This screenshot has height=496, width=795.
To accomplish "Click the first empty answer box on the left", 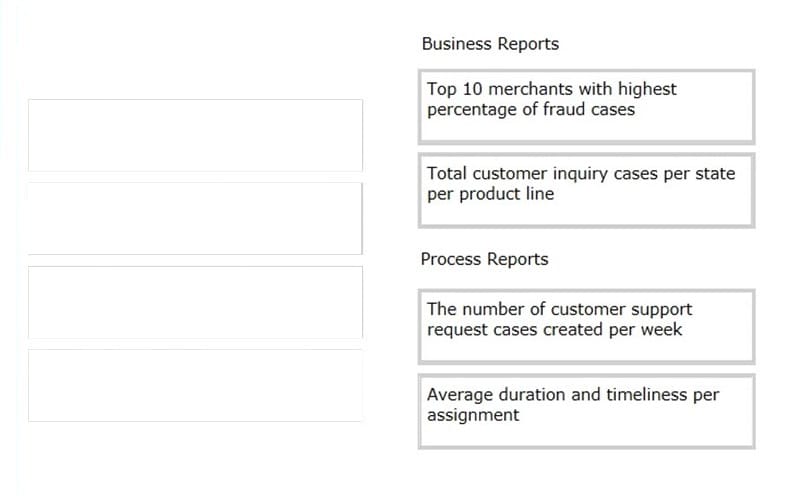I will (195, 135).
